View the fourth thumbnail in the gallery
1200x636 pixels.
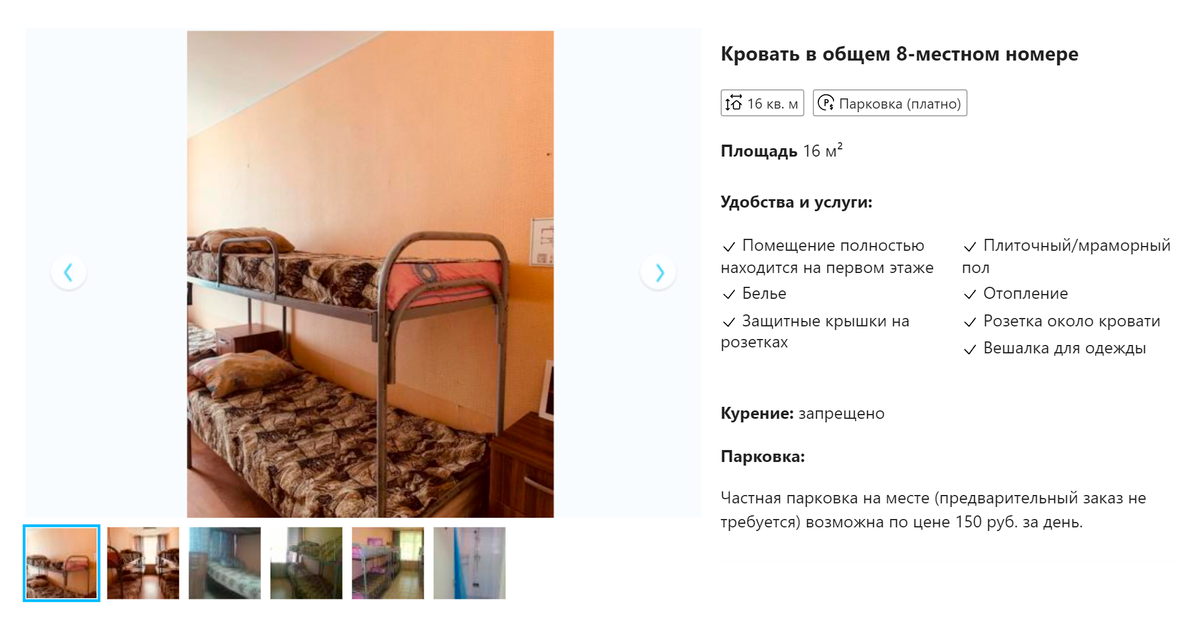(x=306, y=563)
